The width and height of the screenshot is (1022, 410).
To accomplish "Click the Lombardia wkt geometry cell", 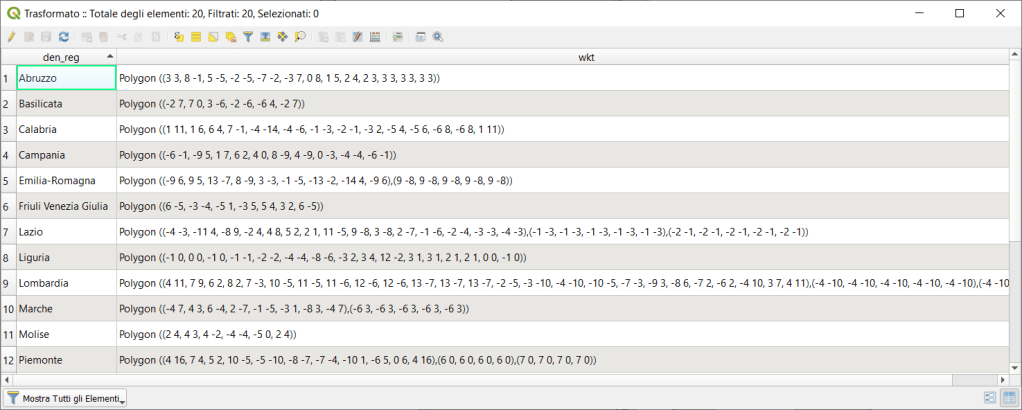I will pos(560,283).
